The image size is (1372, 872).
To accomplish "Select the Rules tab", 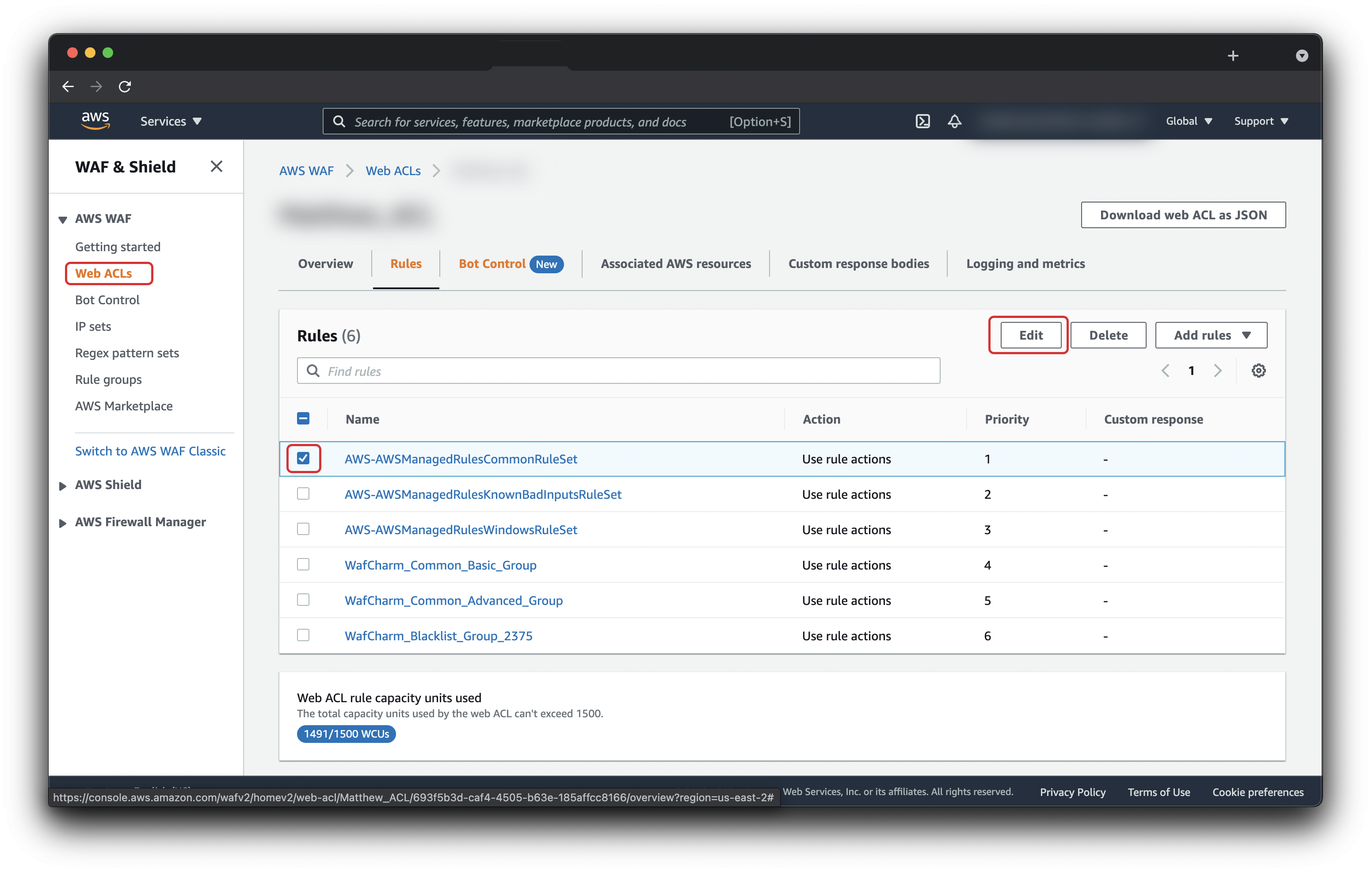I will [x=406, y=263].
